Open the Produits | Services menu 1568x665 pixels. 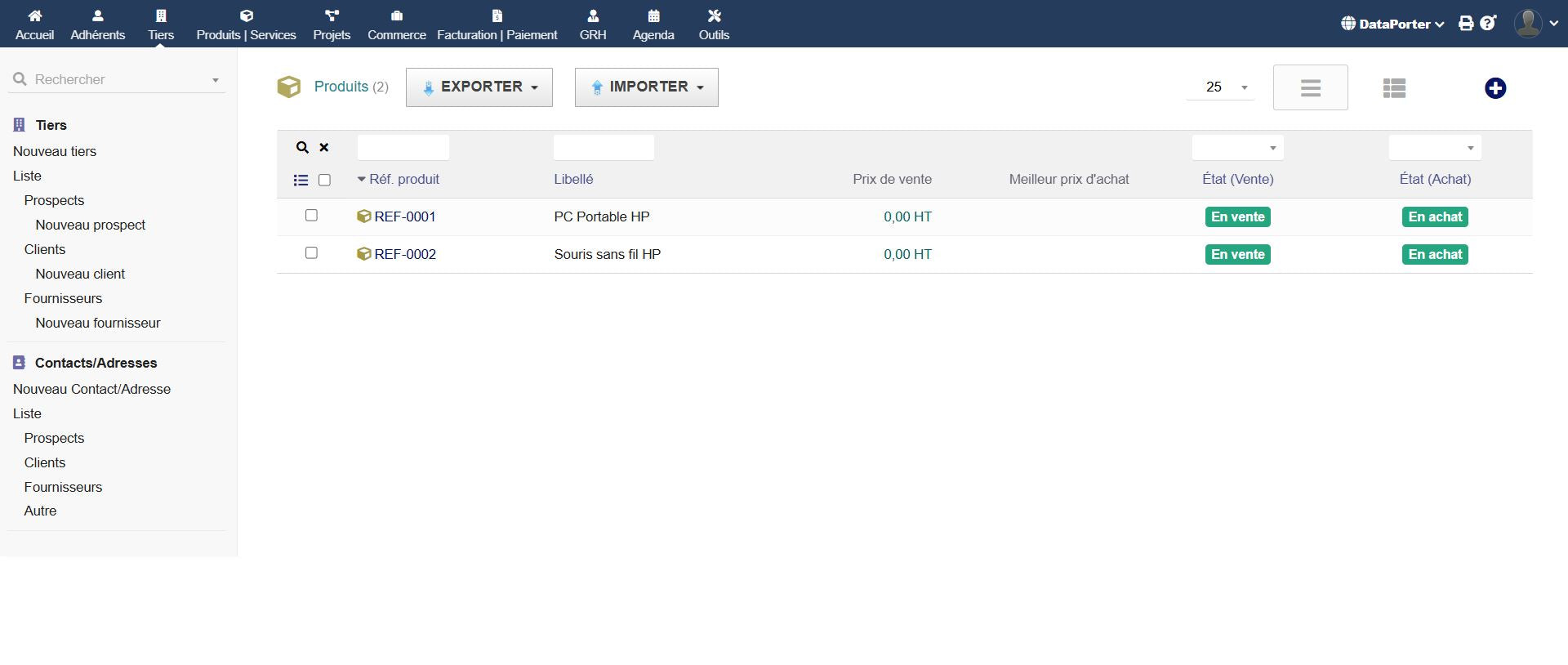pos(246,25)
